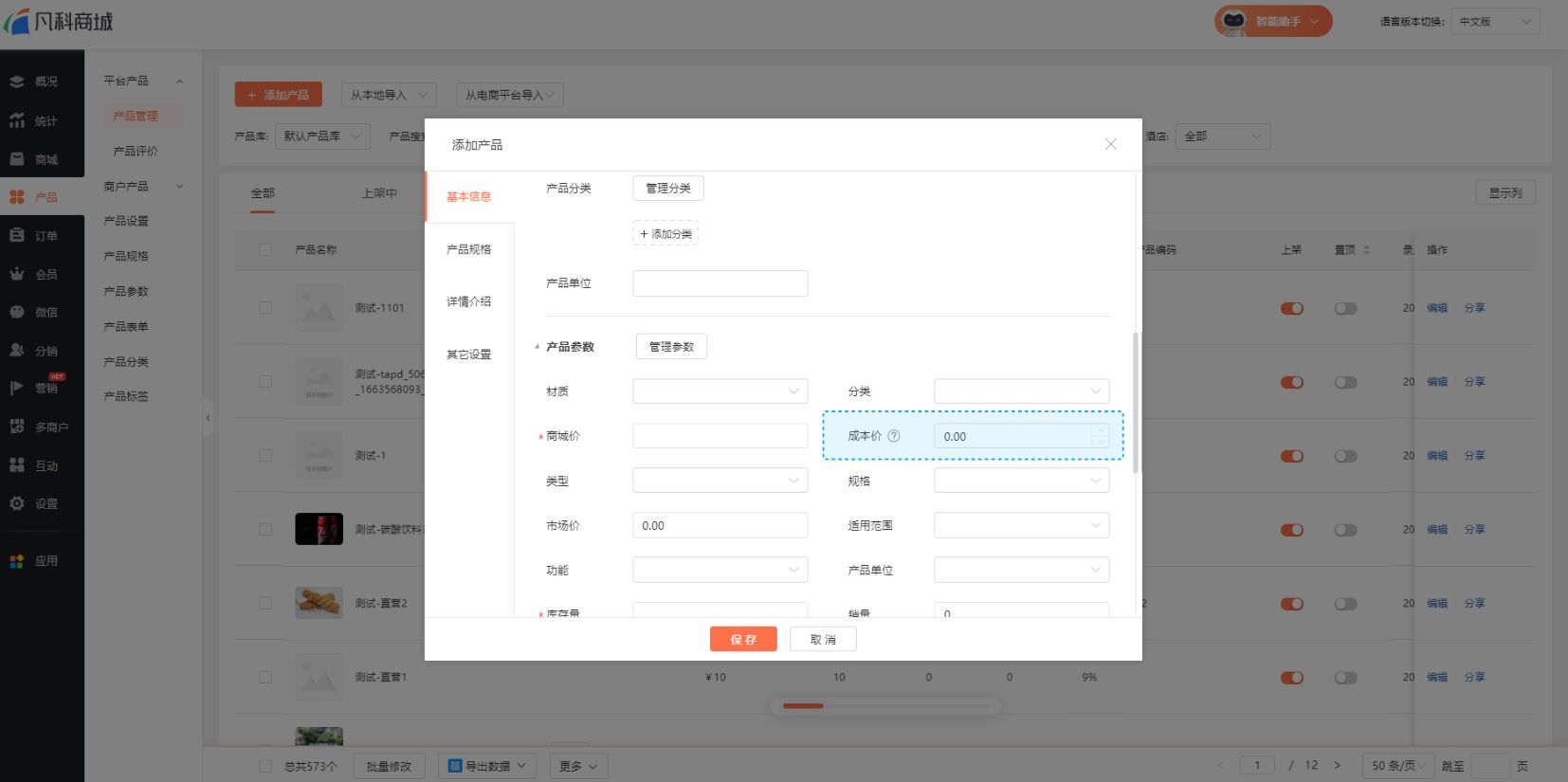
Task: Click the 保存 save button
Action: [x=743, y=640]
